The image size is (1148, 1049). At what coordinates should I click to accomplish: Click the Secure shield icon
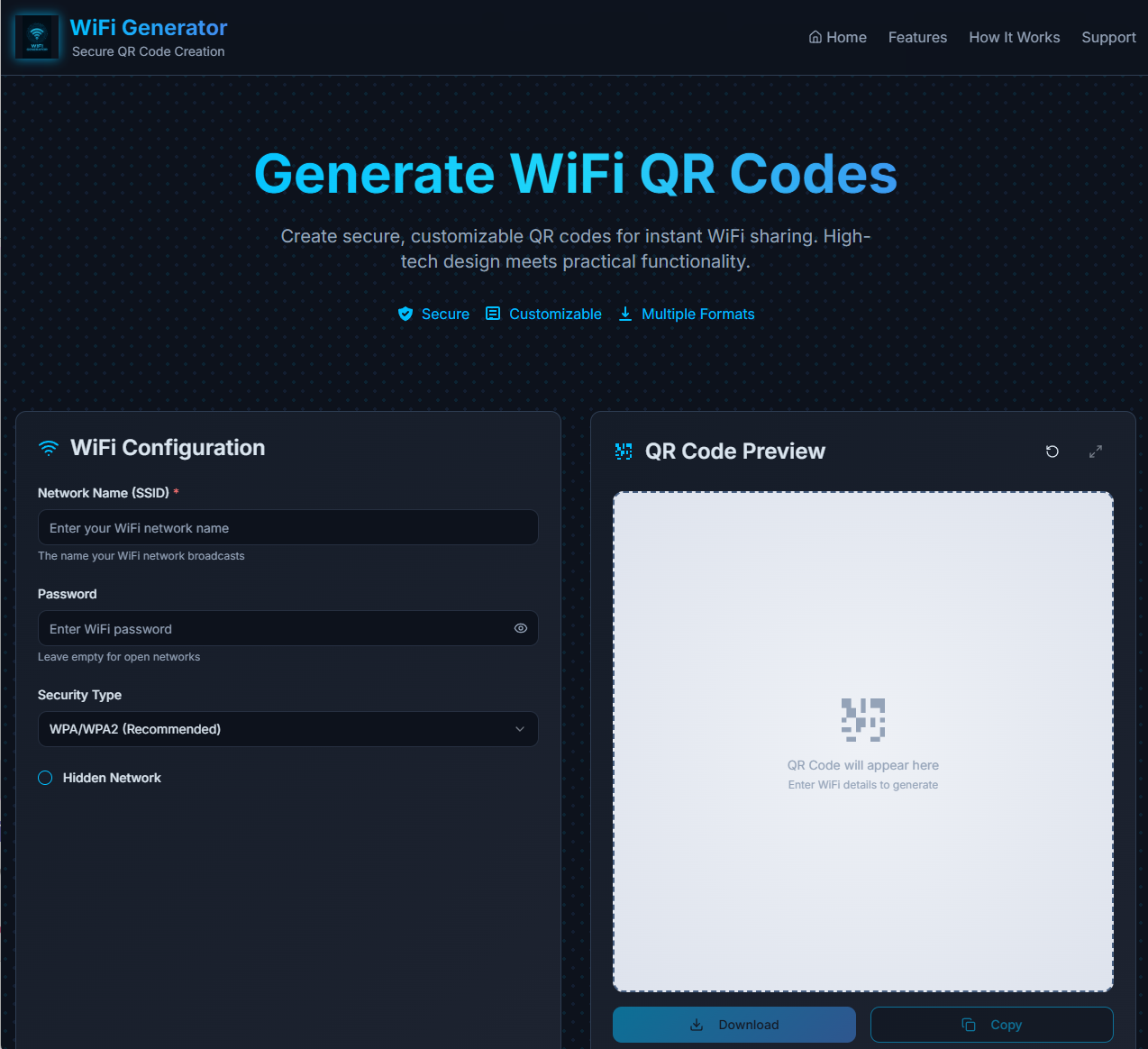click(405, 314)
